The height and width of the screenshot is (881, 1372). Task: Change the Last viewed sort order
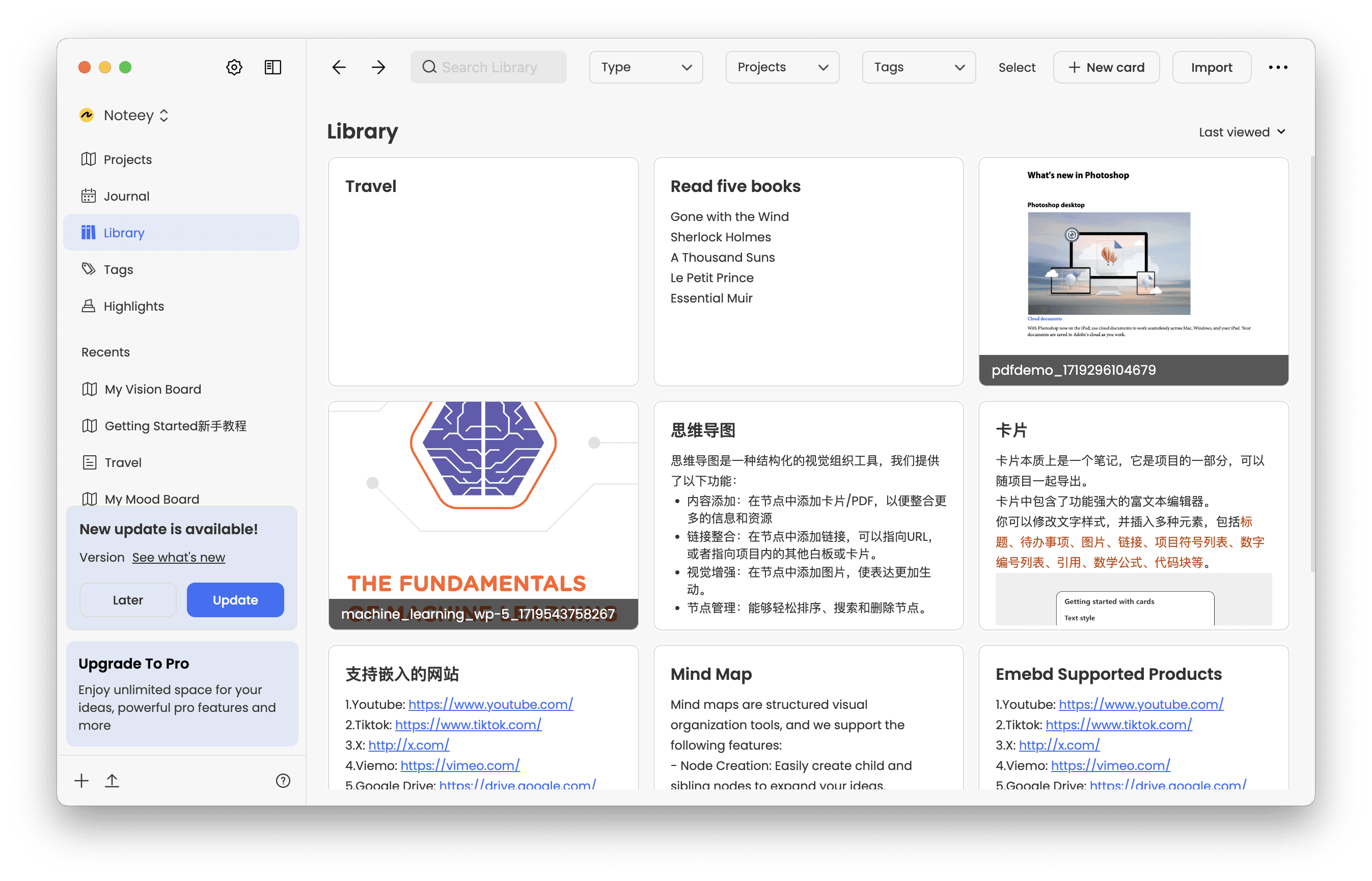point(1242,132)
